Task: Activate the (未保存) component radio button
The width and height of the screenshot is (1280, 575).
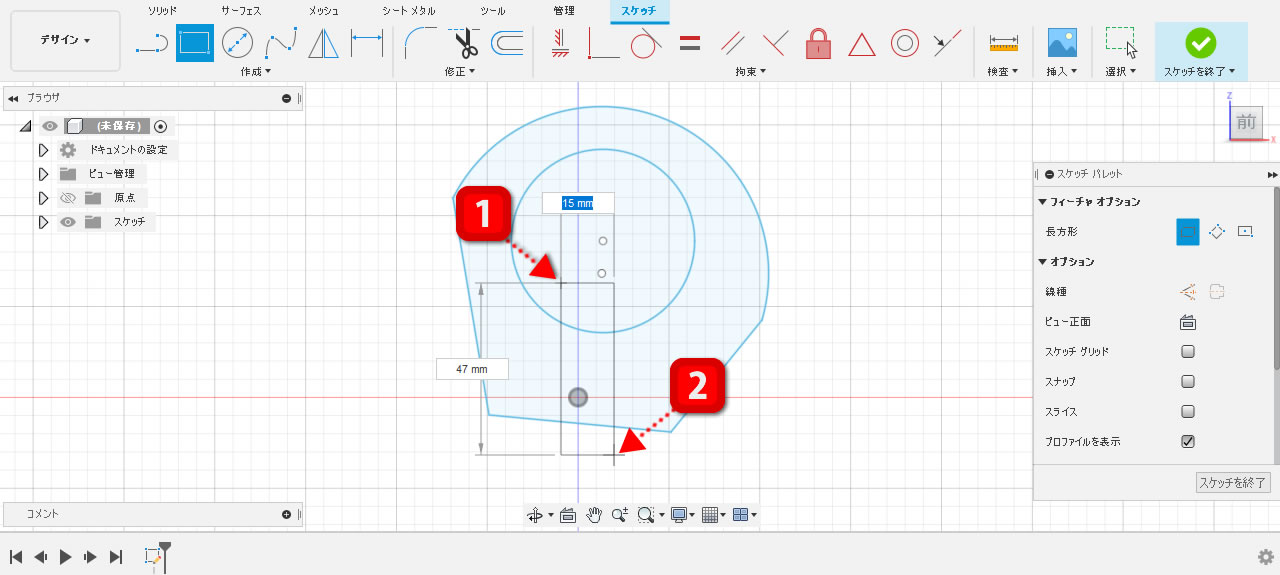Action: pyautogui.click(x=160, y=126)
